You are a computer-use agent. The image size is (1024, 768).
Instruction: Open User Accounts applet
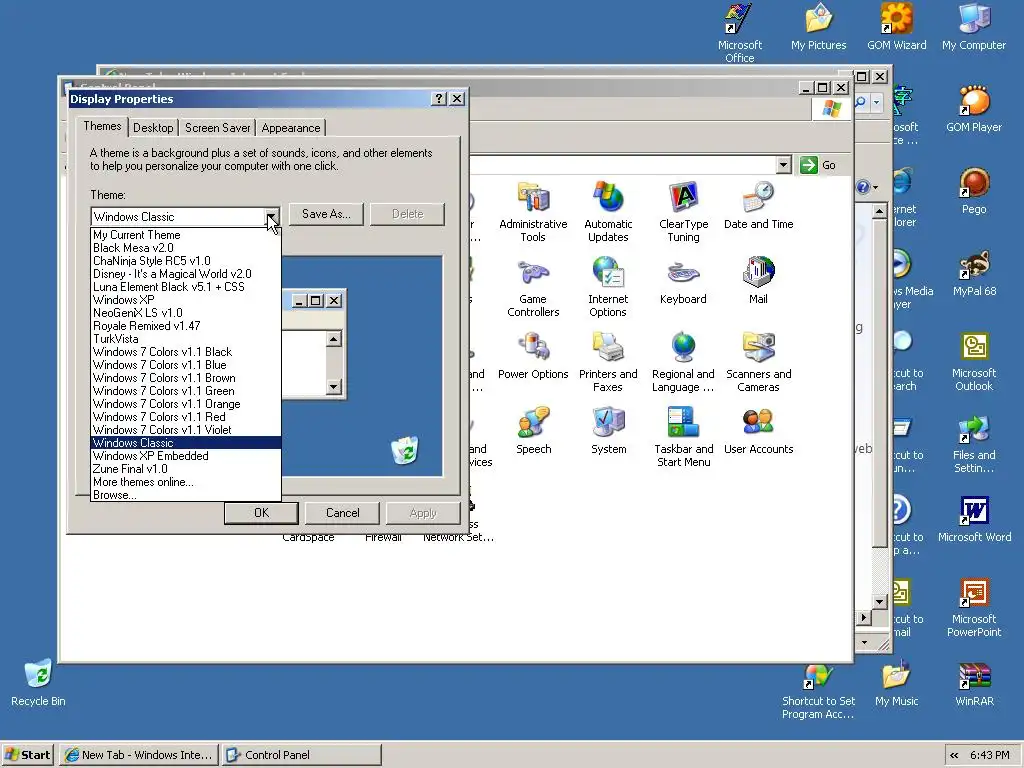(758, 431)
